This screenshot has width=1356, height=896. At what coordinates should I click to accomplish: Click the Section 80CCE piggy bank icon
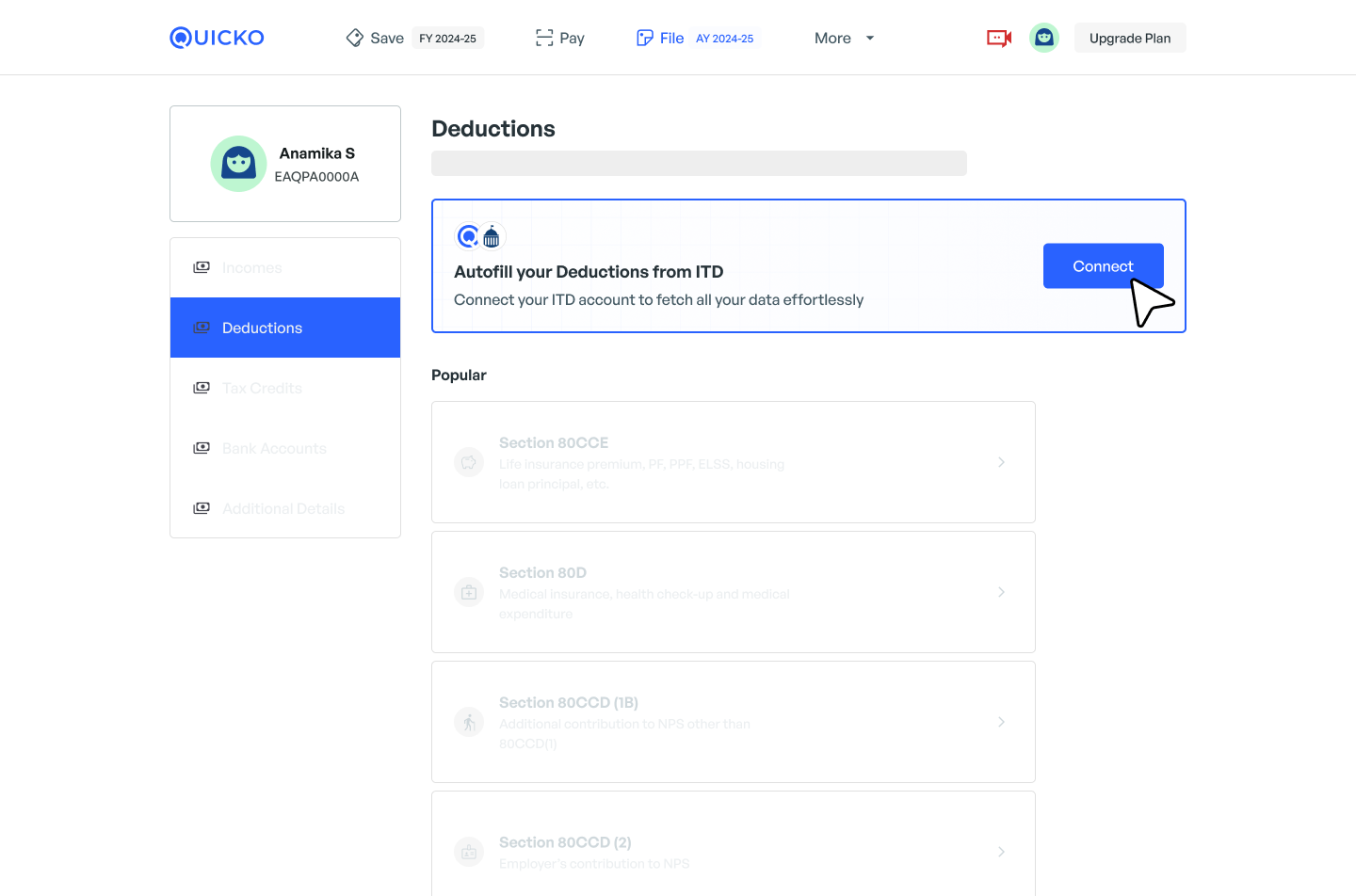pos(469,463)
